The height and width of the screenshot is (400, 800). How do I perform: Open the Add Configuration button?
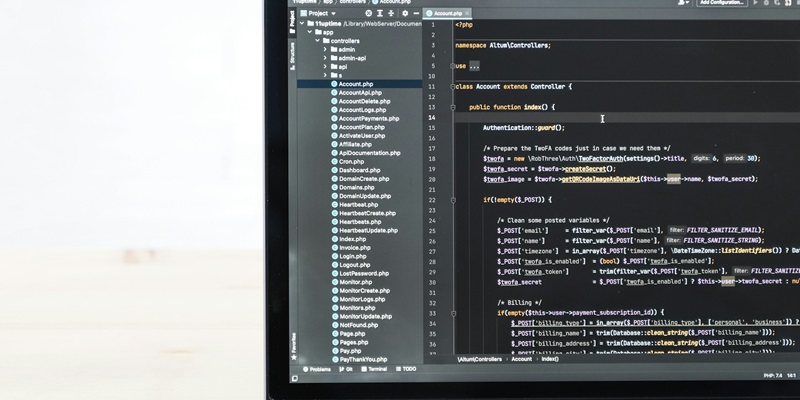tap(723, 3)
